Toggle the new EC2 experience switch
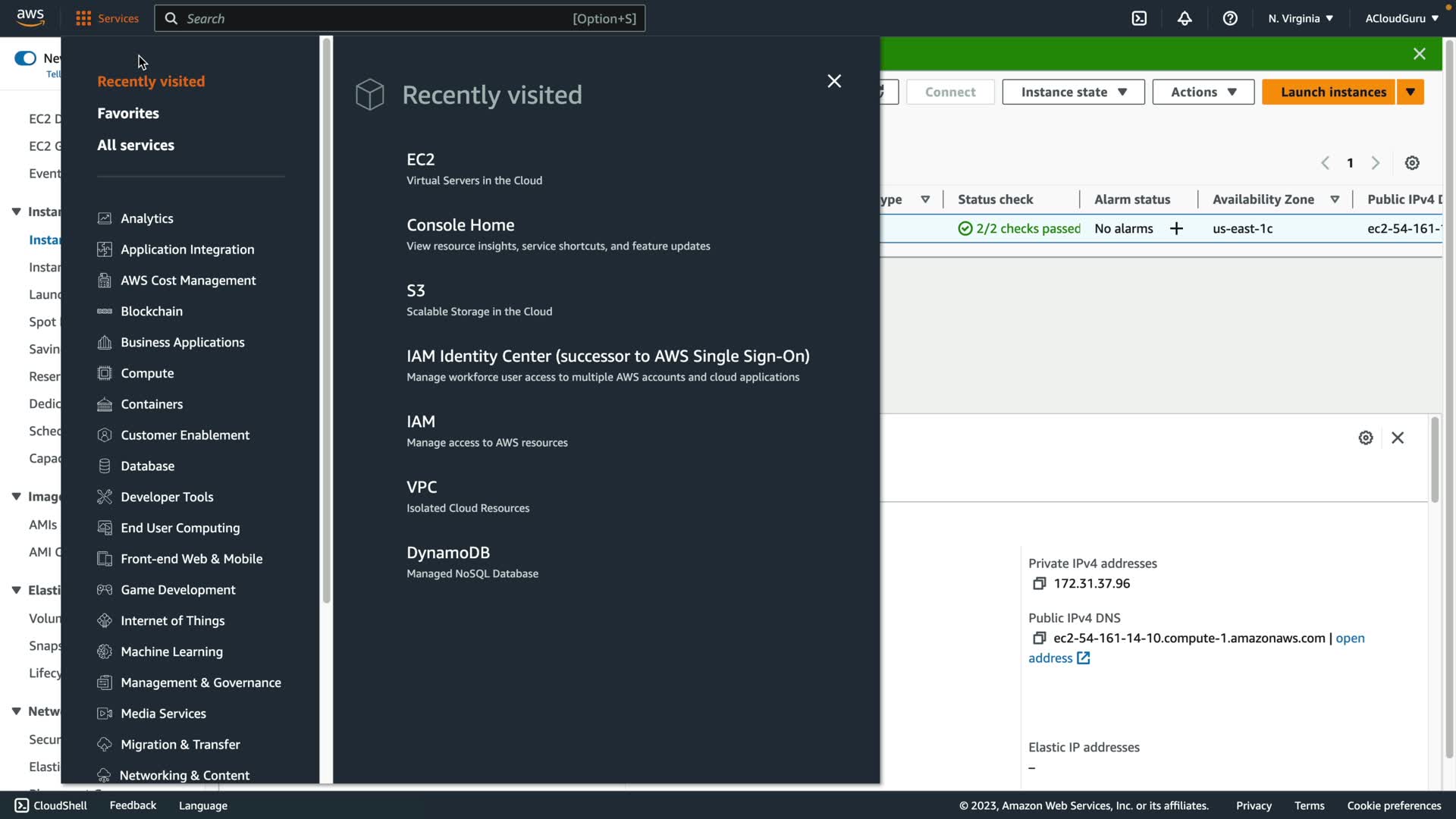Viewport: 1456px width, 819px height. [25, 58]
